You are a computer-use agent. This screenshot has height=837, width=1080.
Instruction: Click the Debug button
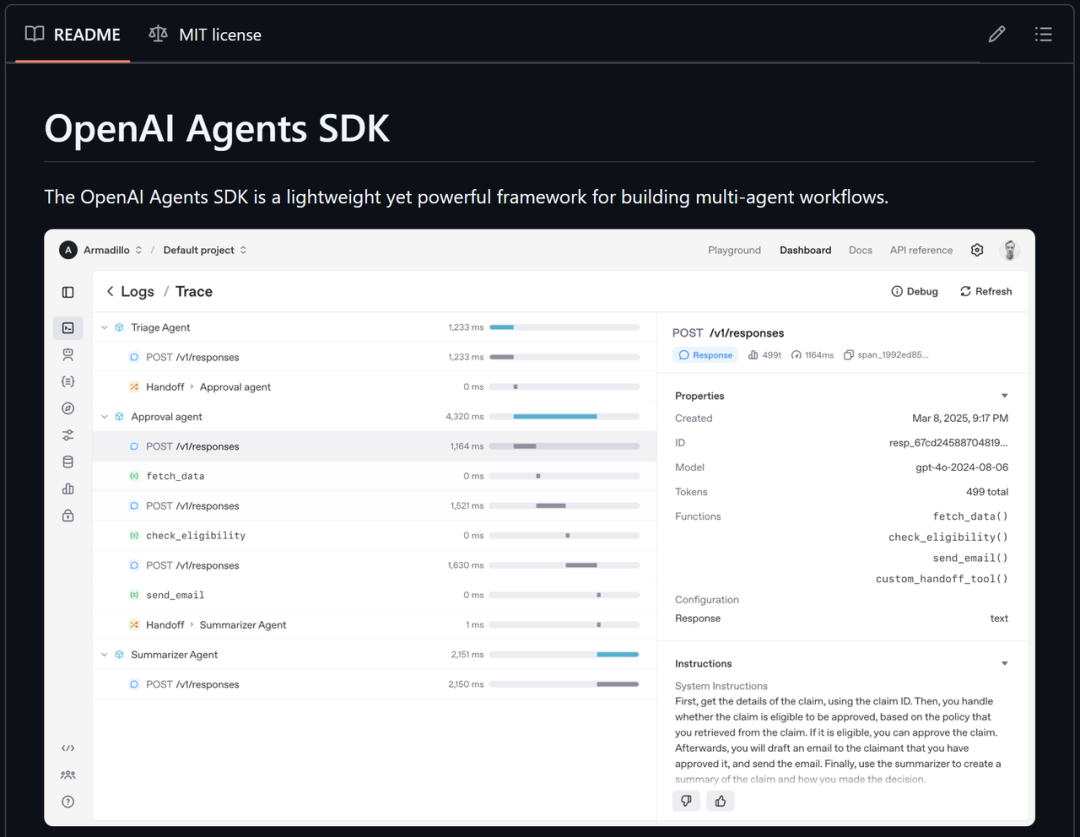(x=915, y=291)
